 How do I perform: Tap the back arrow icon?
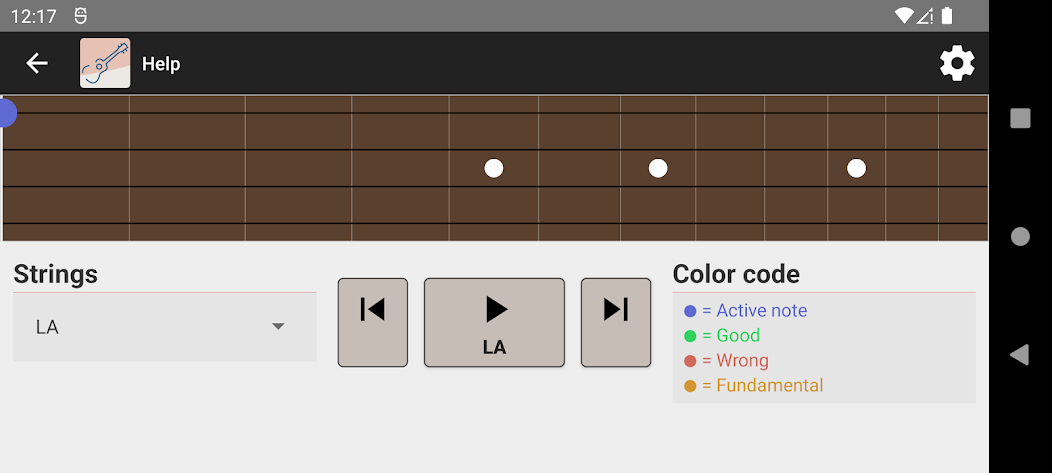click(x=37, y=63)
